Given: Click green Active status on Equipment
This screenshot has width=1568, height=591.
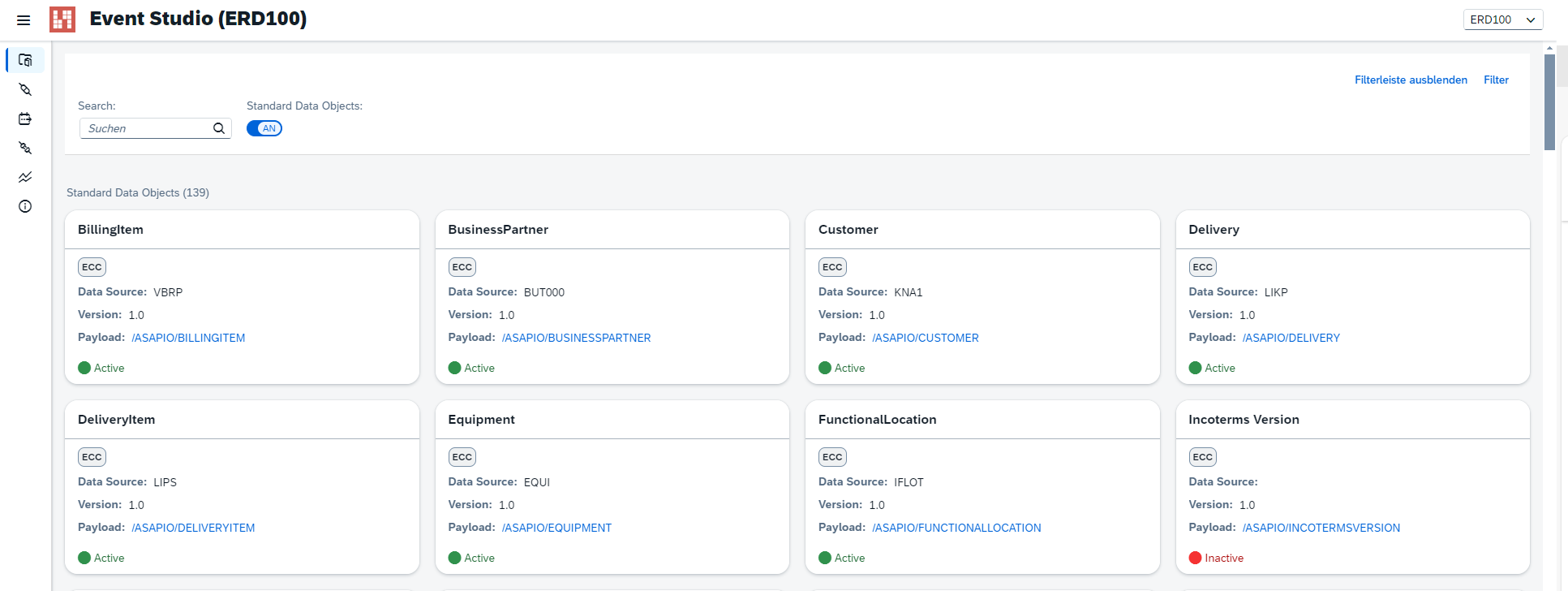Looking at the screenshot, I should 471,558.
